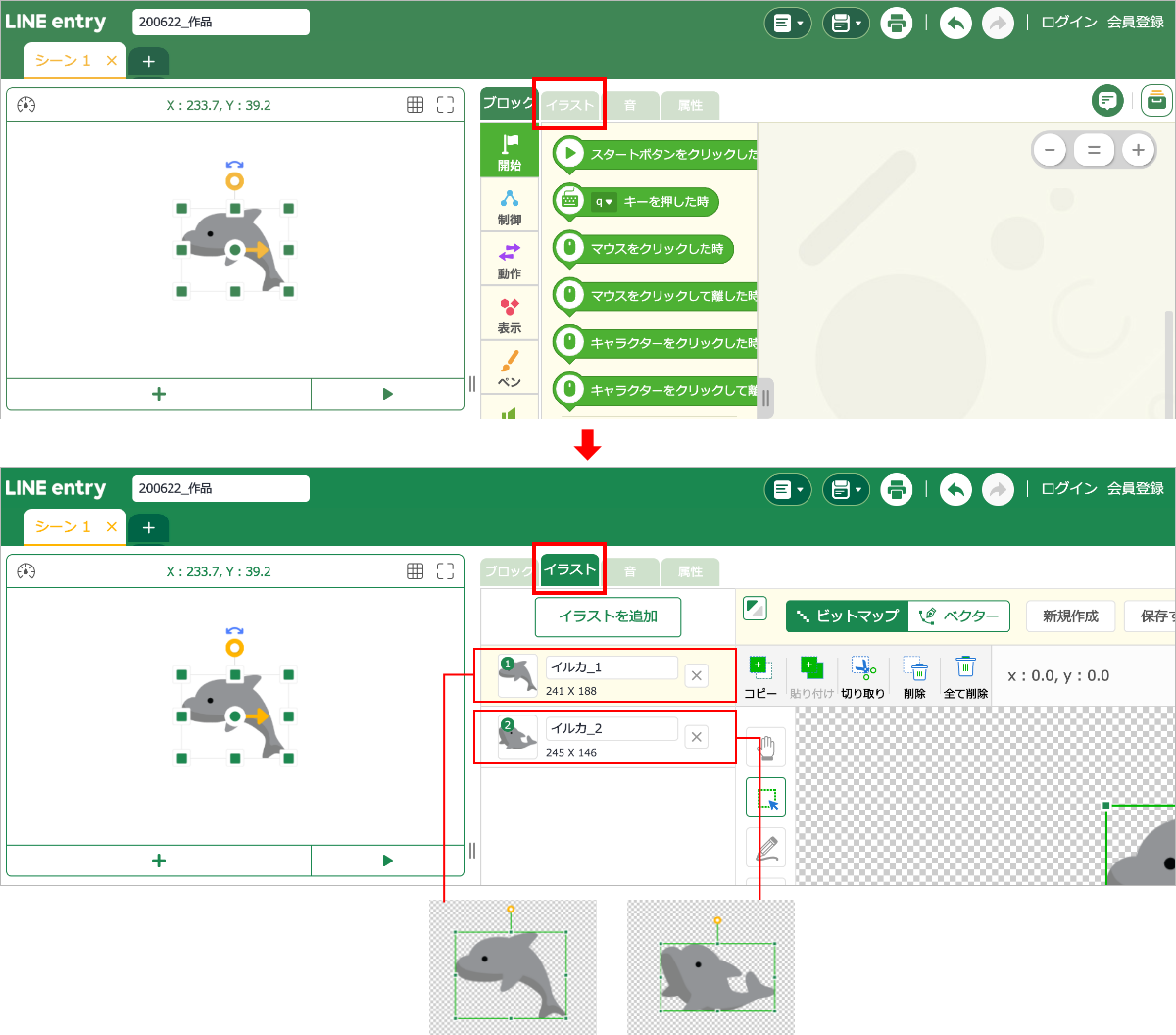1176x1035 pixels.
Task: Select イルカ_1 thumbnail in illustration list
Action: [517, 675]
